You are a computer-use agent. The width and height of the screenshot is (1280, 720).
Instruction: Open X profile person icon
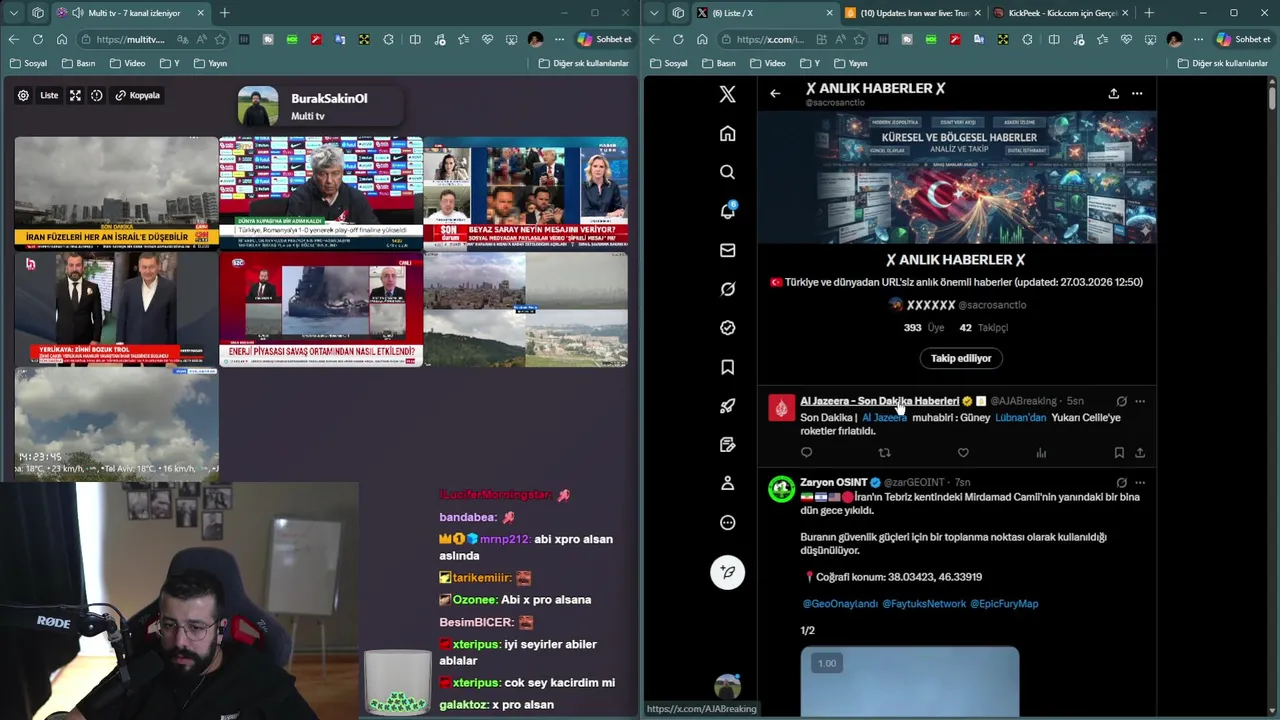pyautogui.click(x=727, y=483)
